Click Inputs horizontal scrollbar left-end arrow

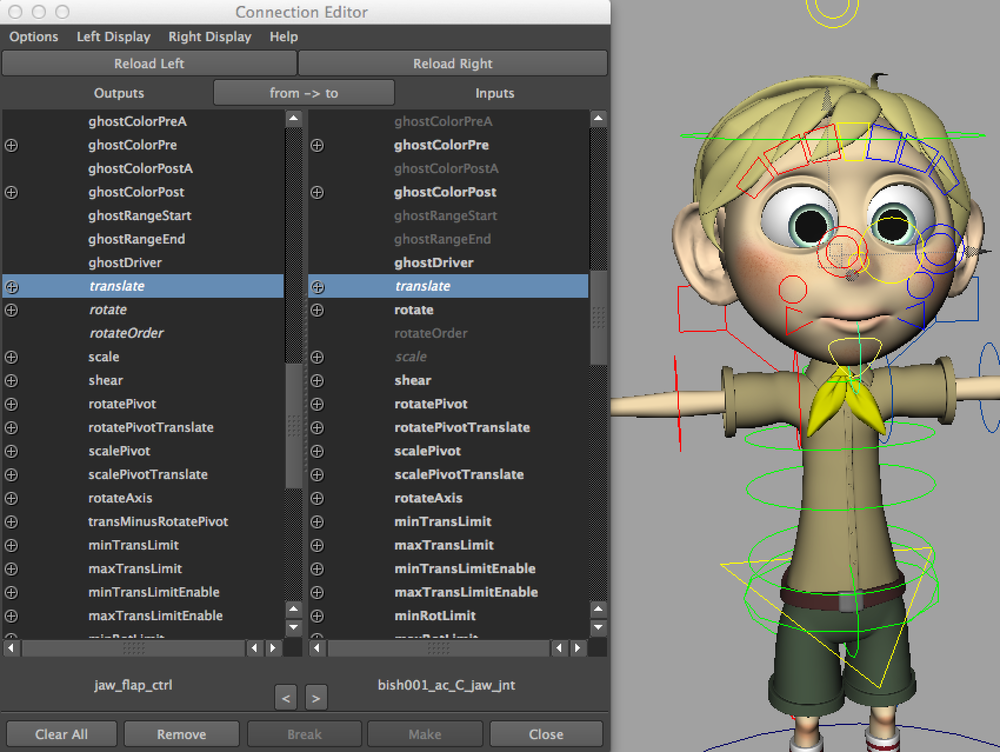[317, 648]
